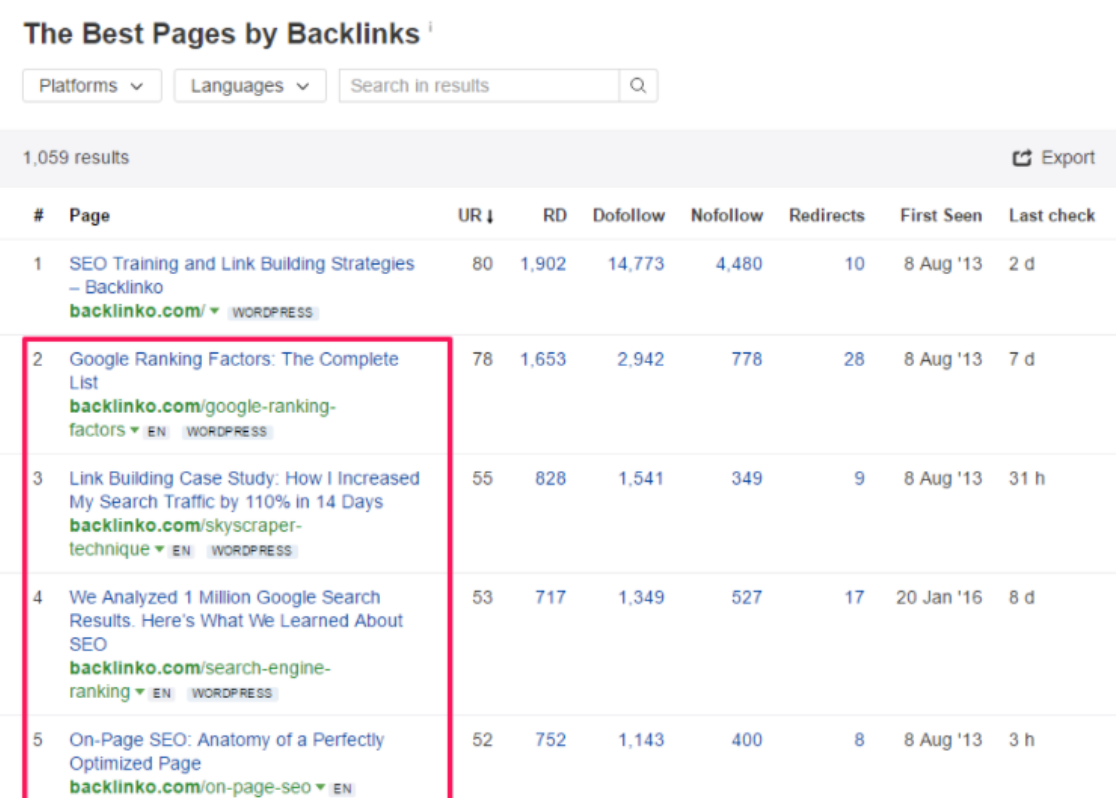
Task: Click Redirects value 28
Action: [854, 359]
